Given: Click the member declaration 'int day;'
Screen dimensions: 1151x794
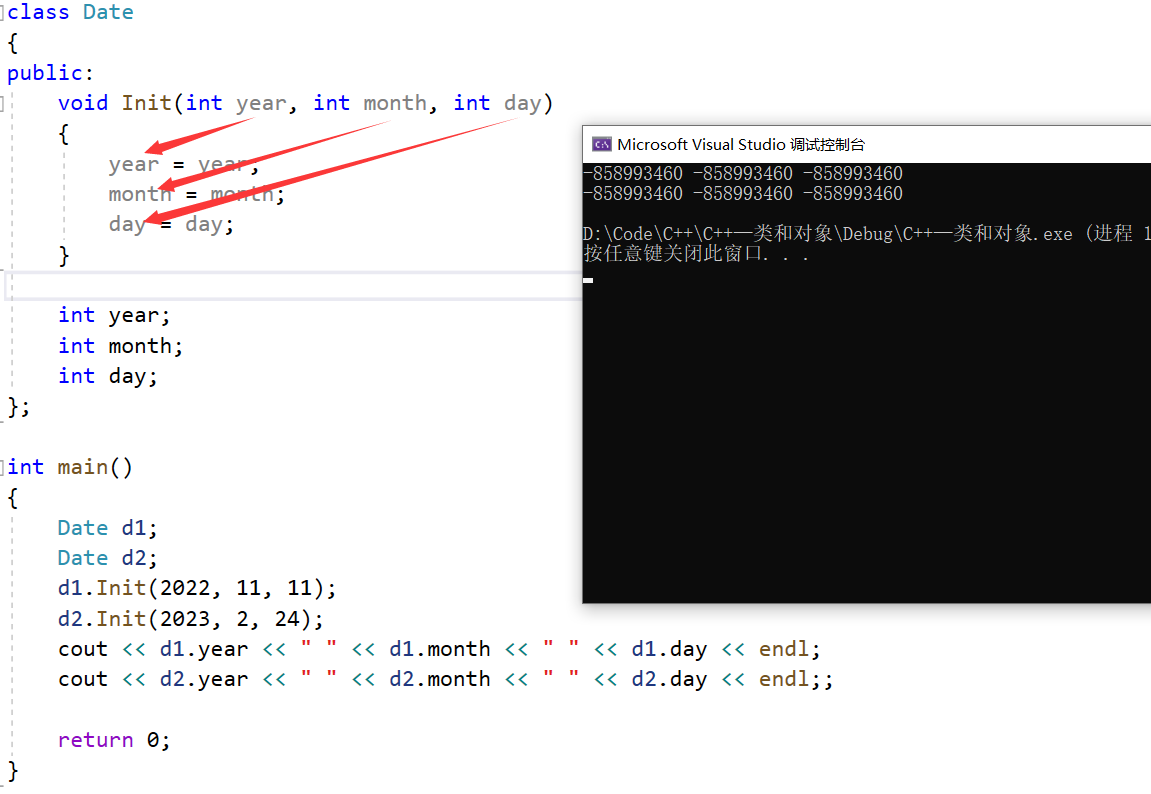Looking at the screenshot, I should (108, 376).
